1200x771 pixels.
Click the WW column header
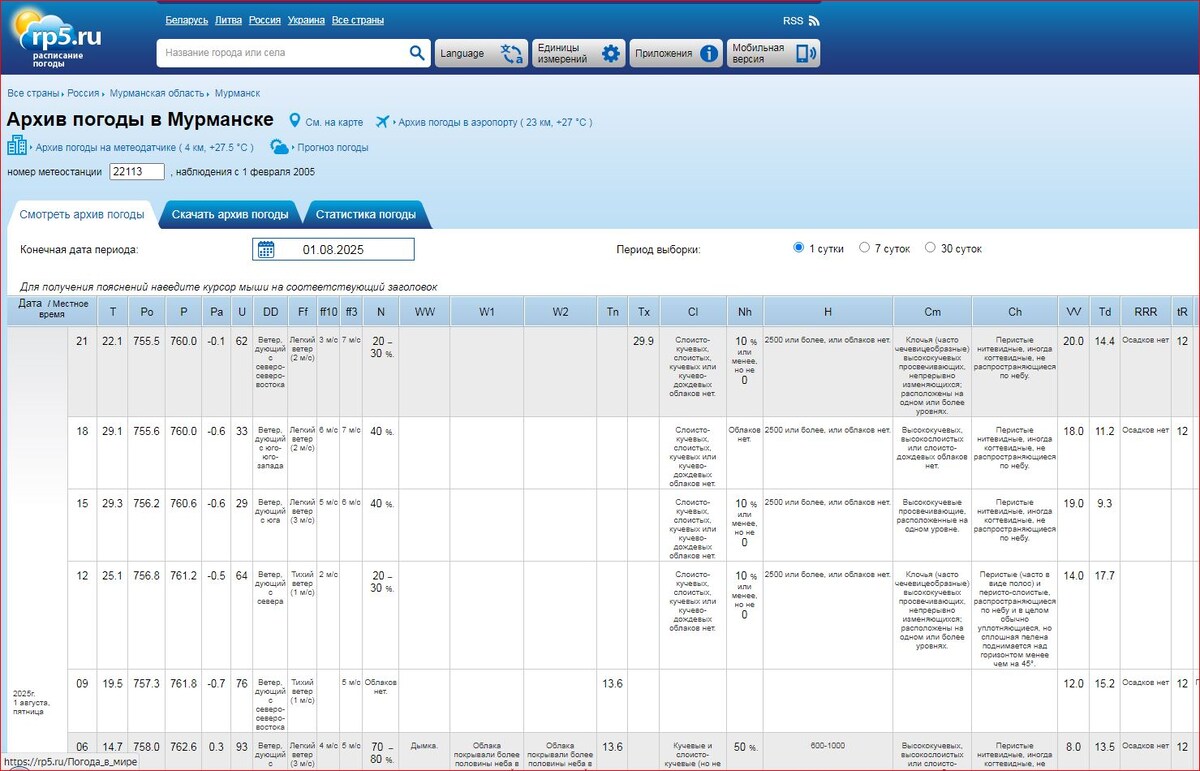coord(425,312)
